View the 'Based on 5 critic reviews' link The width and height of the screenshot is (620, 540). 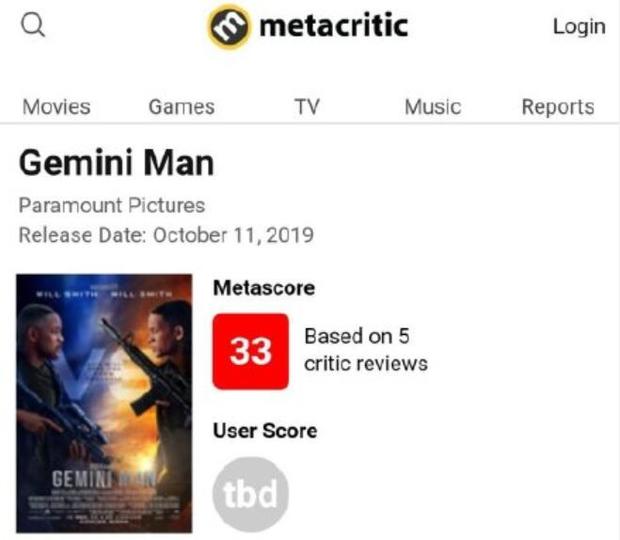pos(365,349)
